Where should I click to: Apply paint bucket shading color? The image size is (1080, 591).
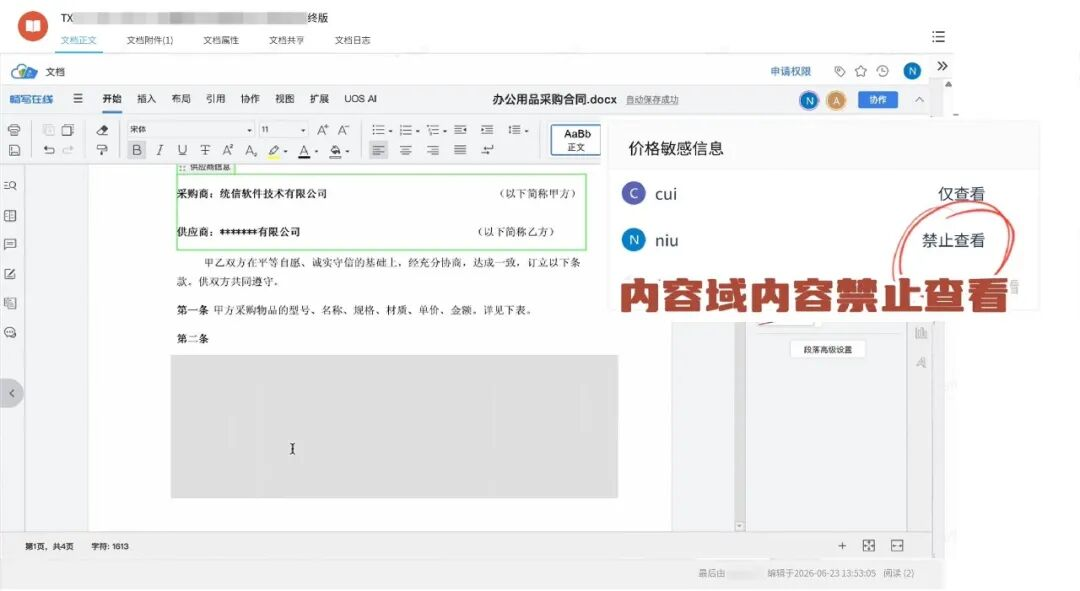[x=335, y=151]
